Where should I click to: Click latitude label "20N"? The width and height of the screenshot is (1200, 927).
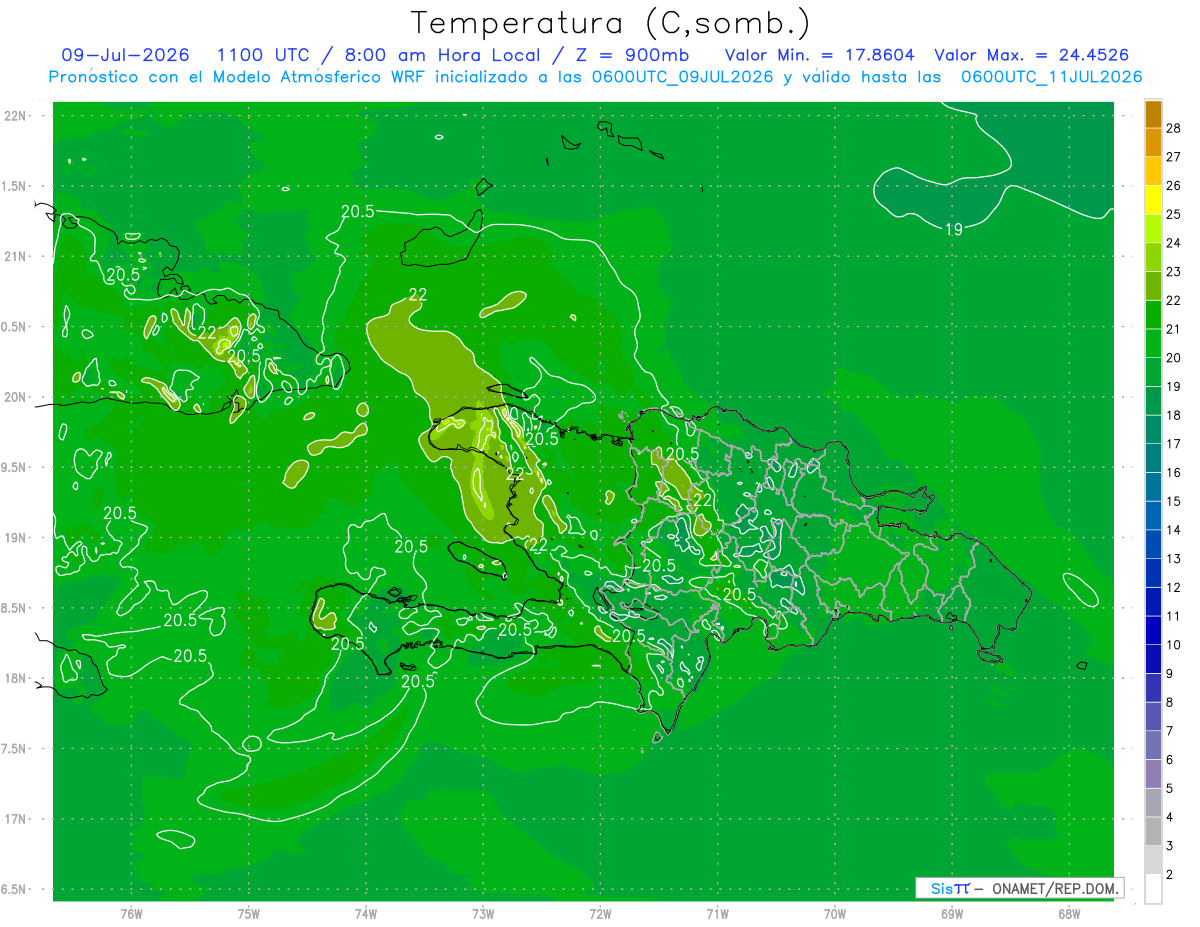(x=15, y=397)
